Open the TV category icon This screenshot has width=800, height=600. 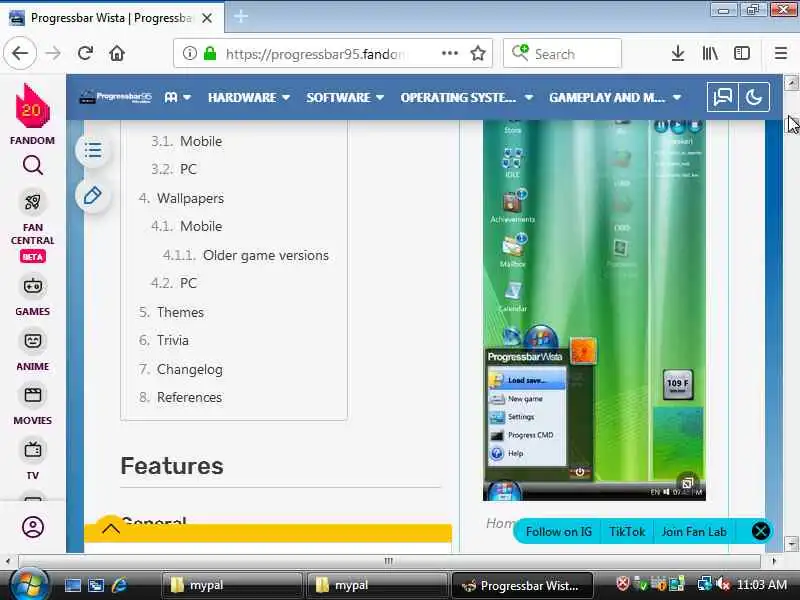point(33,450)
